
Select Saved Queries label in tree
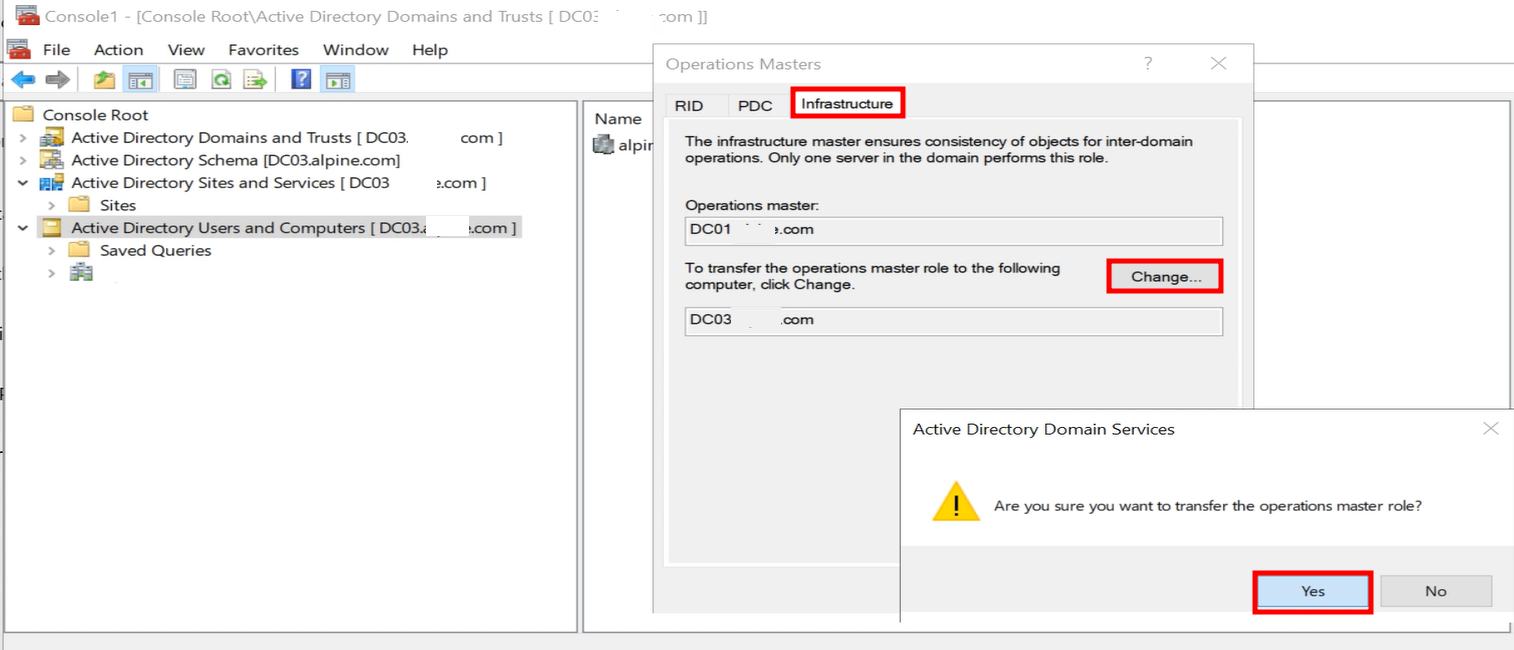click(x=156, y=250)
